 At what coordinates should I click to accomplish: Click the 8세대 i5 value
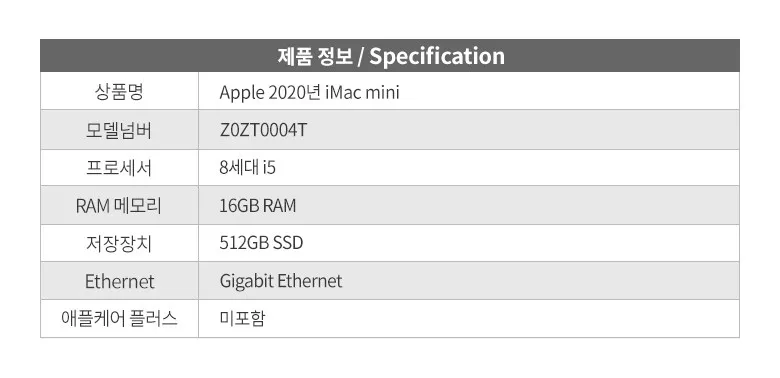[247, 168]
